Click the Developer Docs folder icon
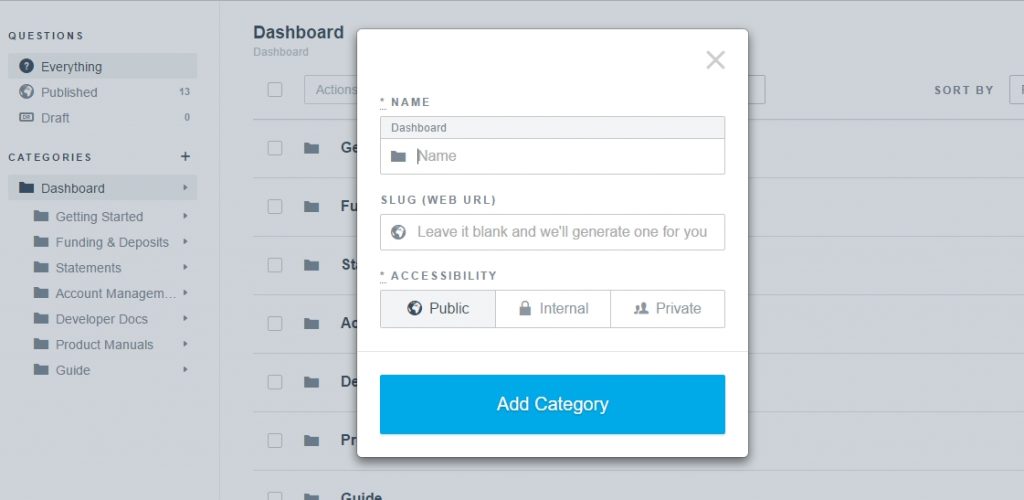This screenshot has height=500, width=1024. [x=41, y=319]
